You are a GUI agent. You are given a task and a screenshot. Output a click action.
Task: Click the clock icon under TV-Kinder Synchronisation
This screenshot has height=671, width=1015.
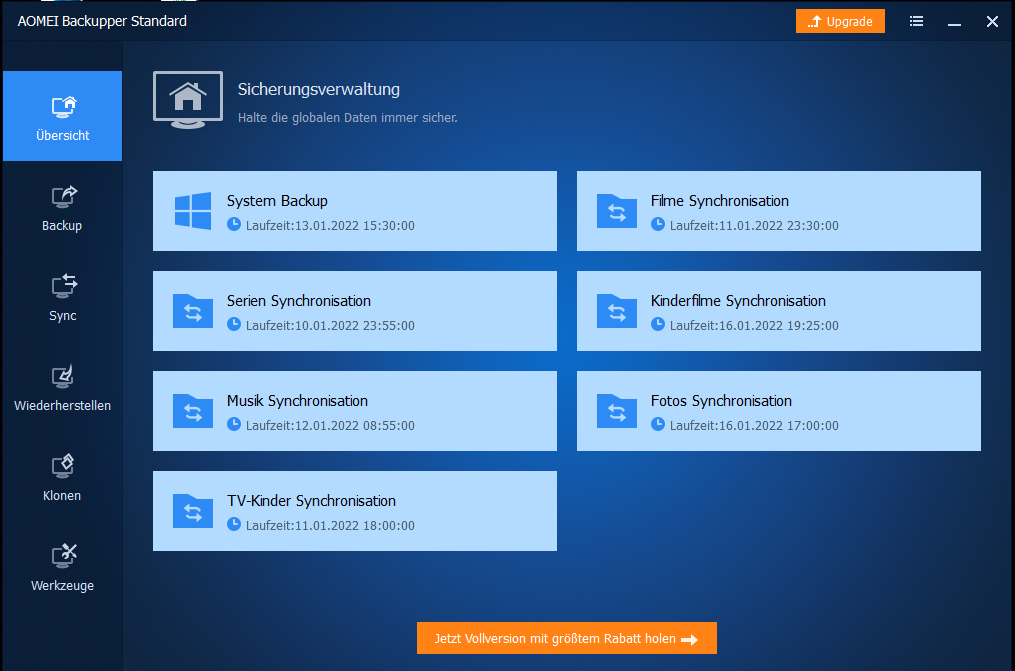[234, 524]
